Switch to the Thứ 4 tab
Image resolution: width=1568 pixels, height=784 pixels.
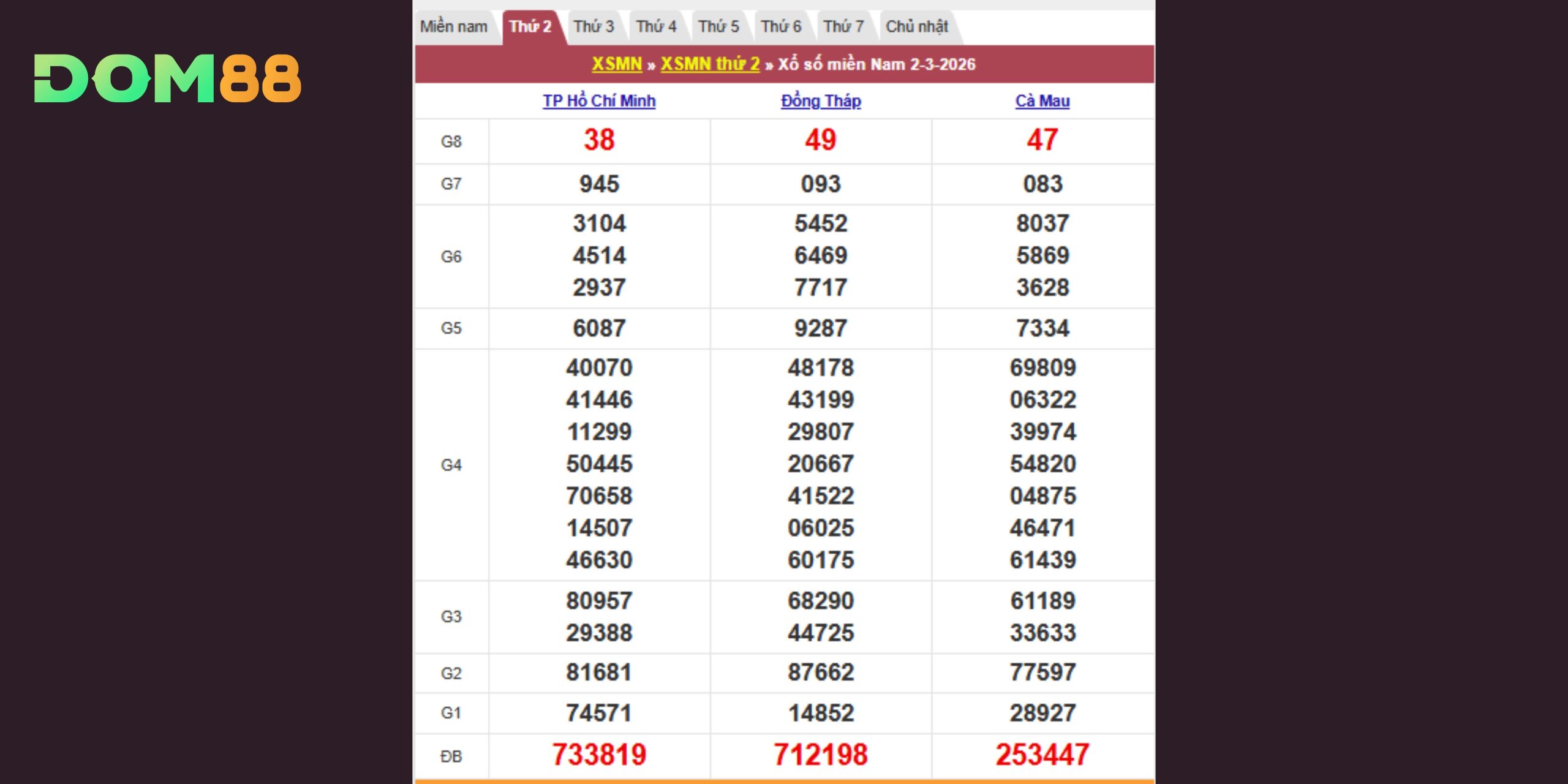(656, 27)
